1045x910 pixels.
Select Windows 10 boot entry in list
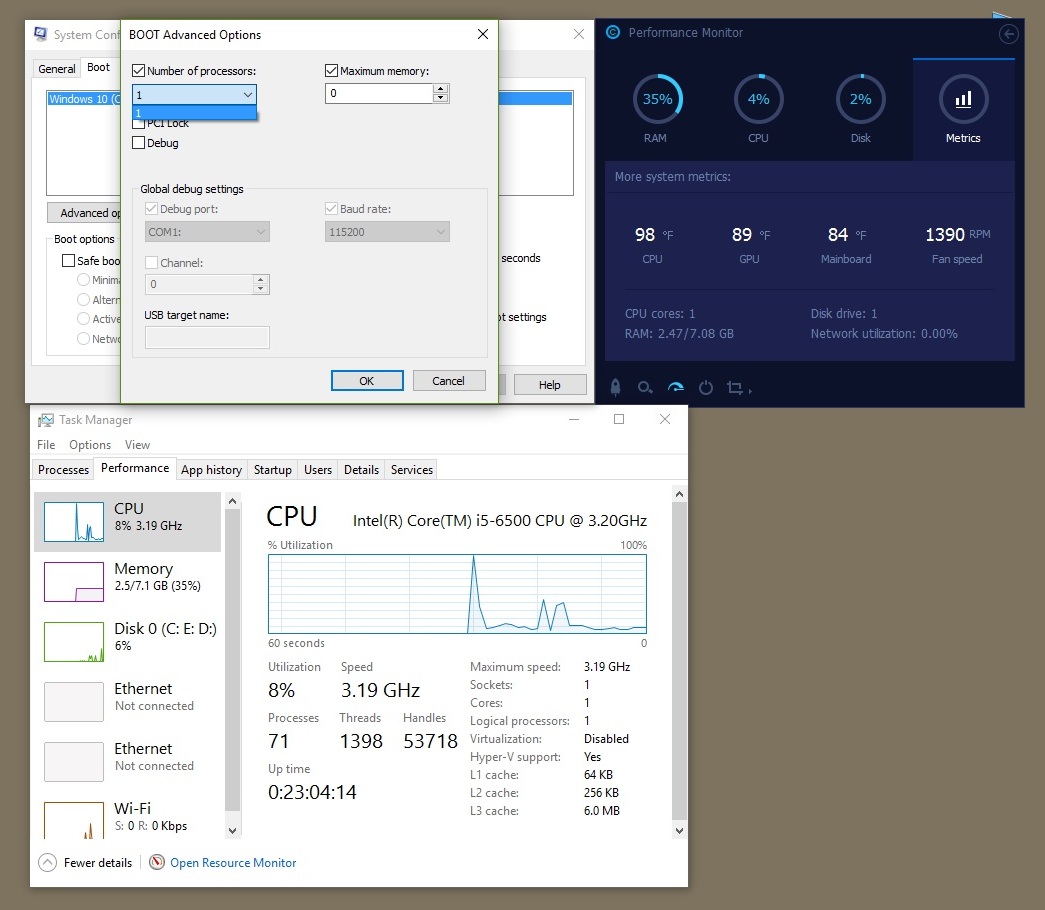[84, 99]
